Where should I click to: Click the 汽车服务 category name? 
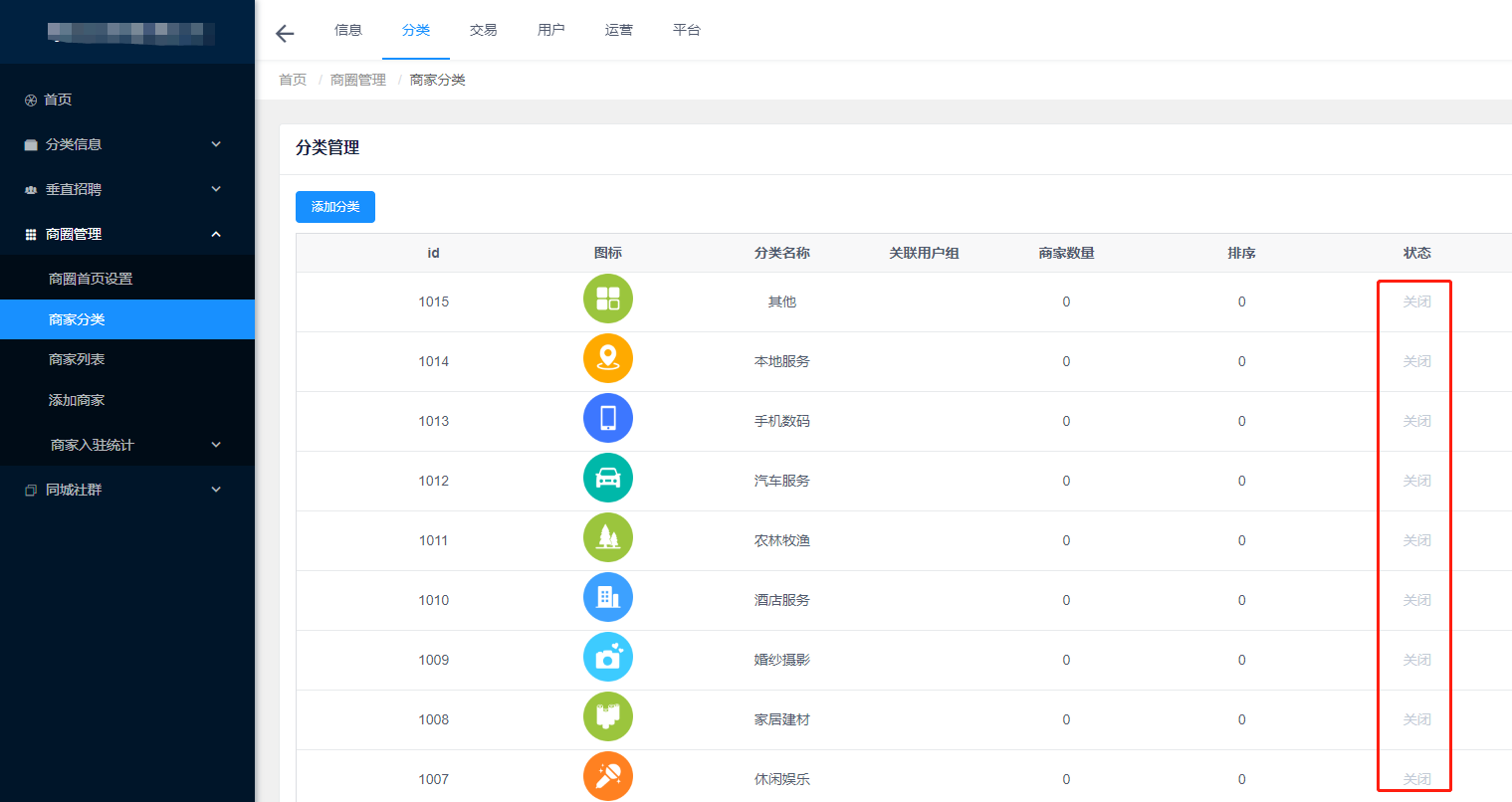[x=782, y=481]
